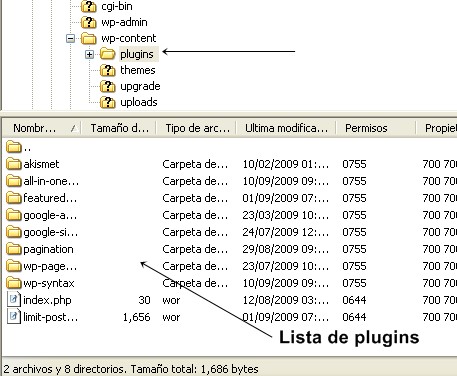This screenshot has width=457, height=376.
Task: Click the index.php file icon
Action: [13, 300]
